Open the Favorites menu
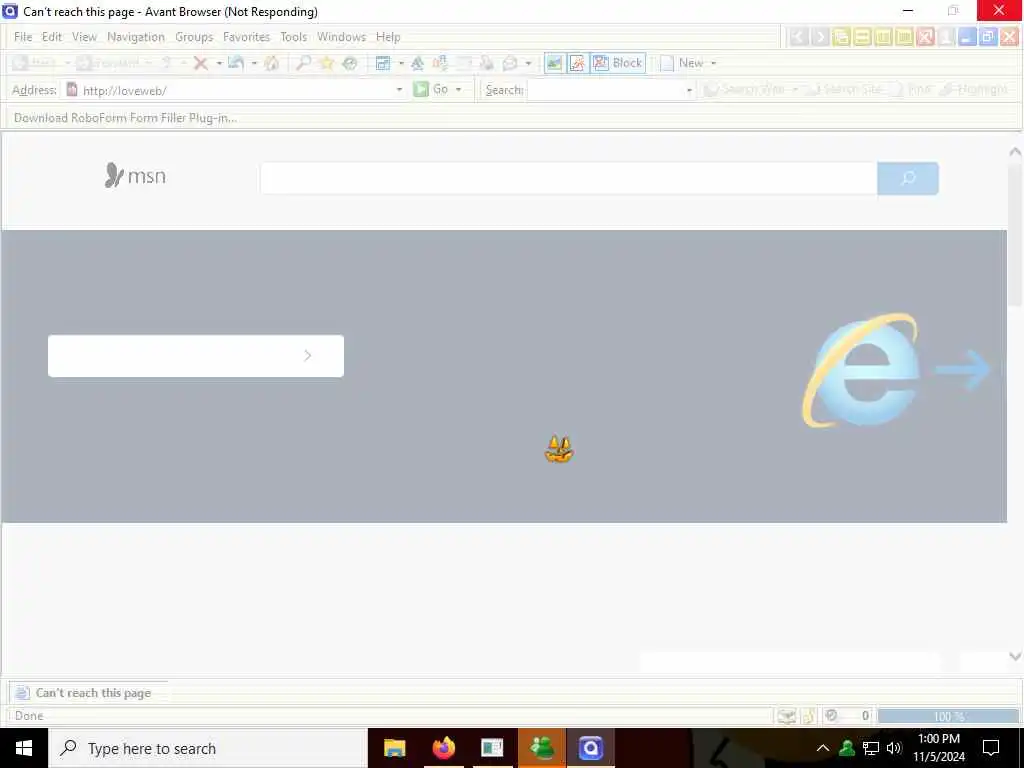The height and width of the screenshot is (768, 1024). pos(246,37)
